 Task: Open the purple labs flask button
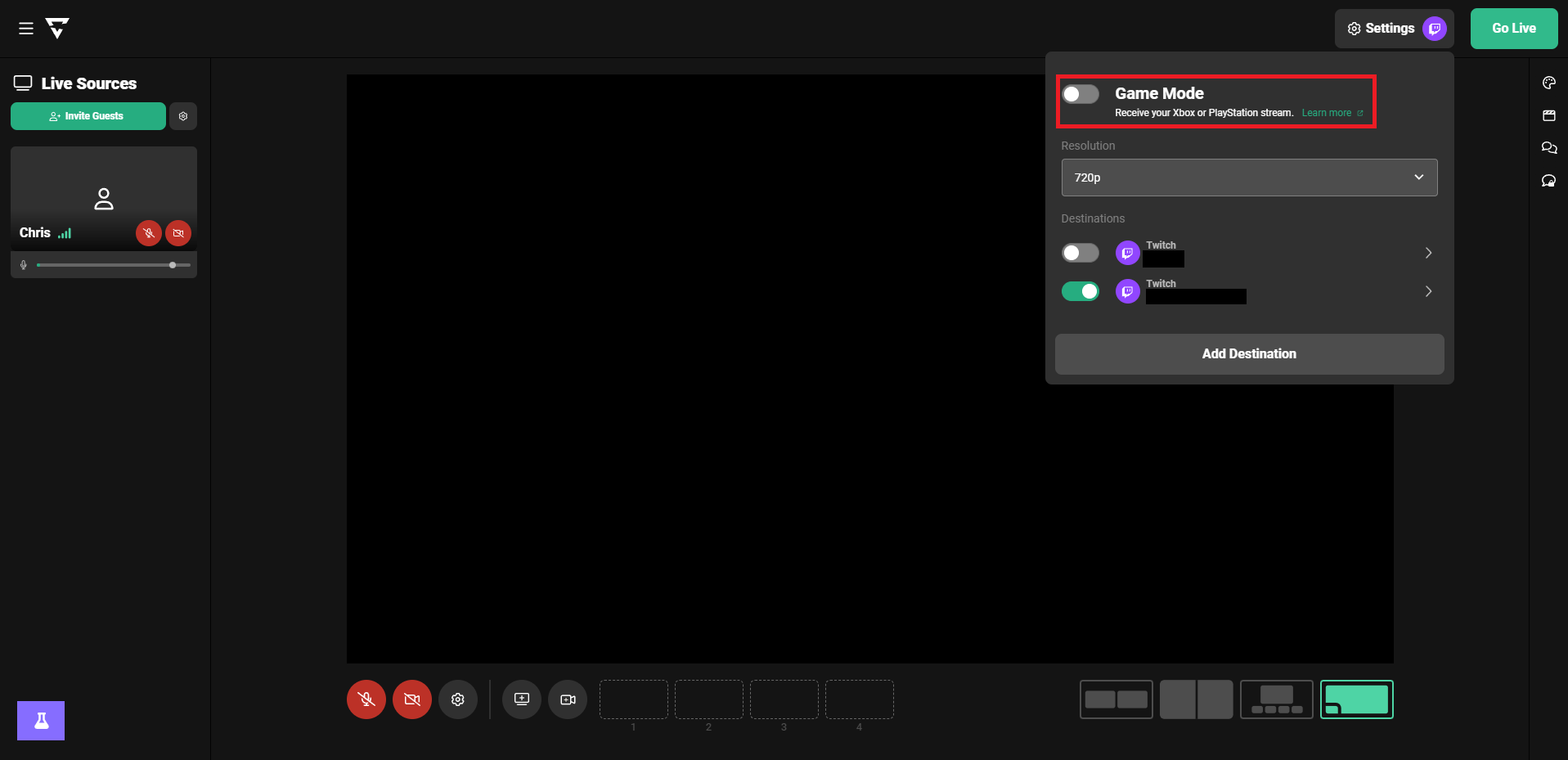click(x=41, y=721)
